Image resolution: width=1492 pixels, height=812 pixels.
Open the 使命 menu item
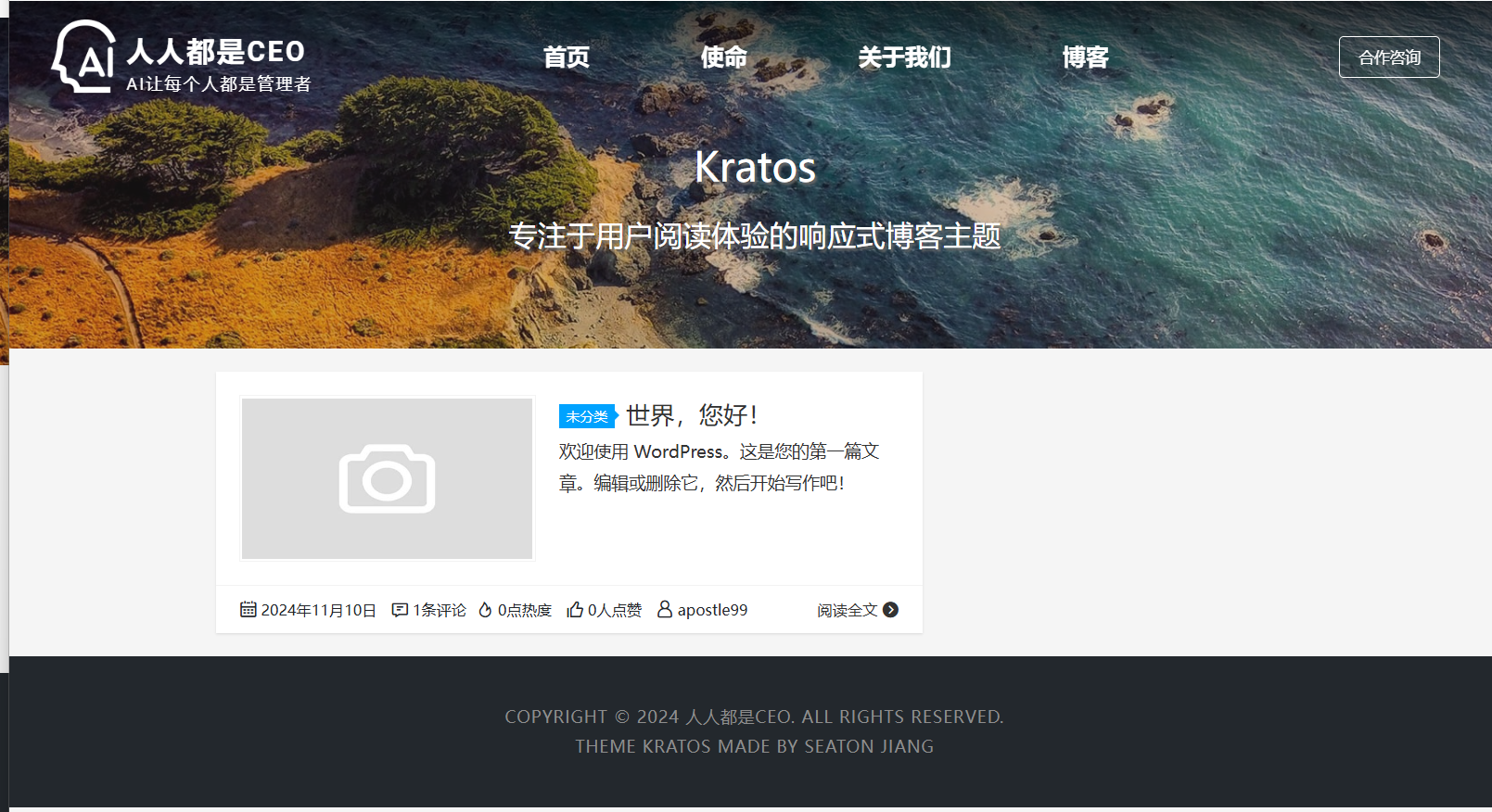723,57
